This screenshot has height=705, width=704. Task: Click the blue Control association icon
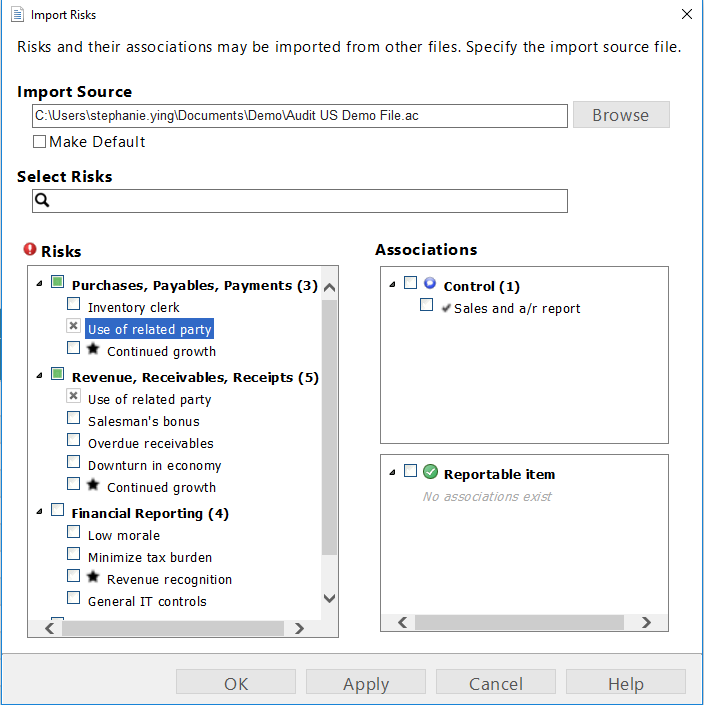click(430, 284)
